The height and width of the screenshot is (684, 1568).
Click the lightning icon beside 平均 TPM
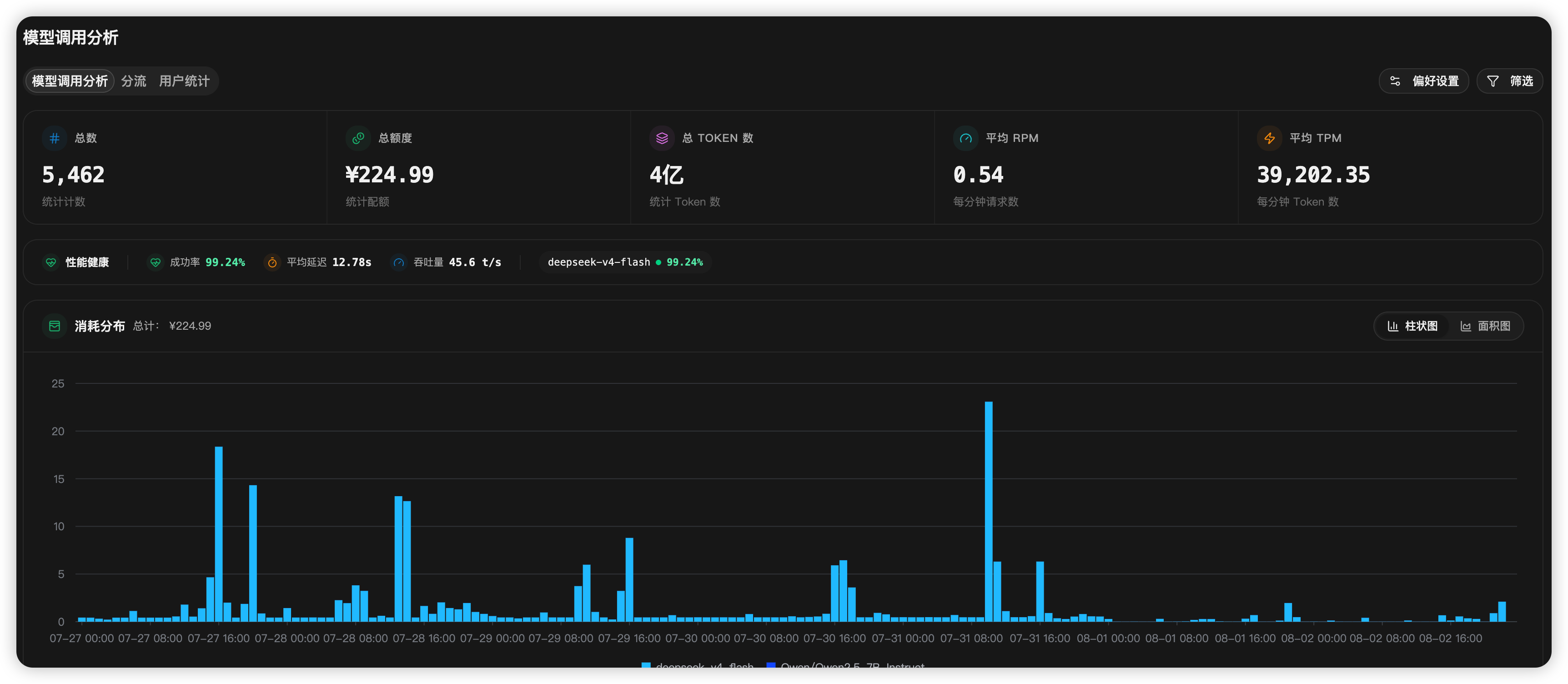point(1269,138)
